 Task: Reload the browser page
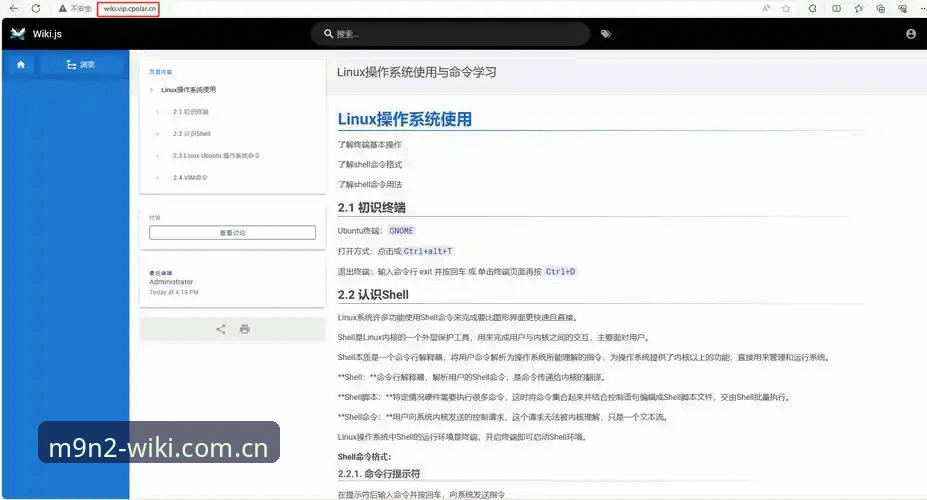35,8
